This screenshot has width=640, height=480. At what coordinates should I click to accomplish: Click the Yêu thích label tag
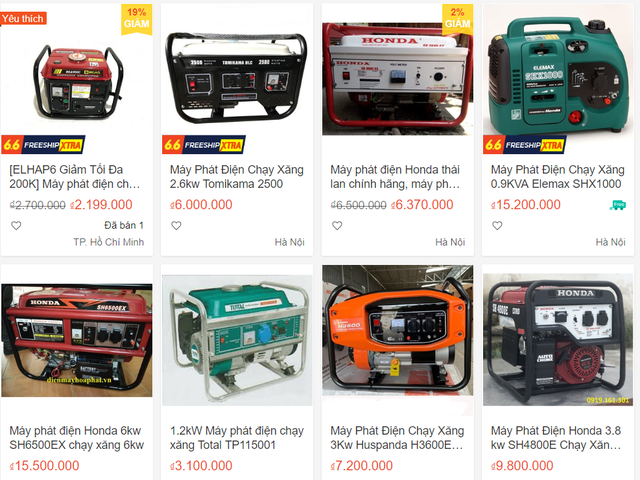[x=23, y=18]
